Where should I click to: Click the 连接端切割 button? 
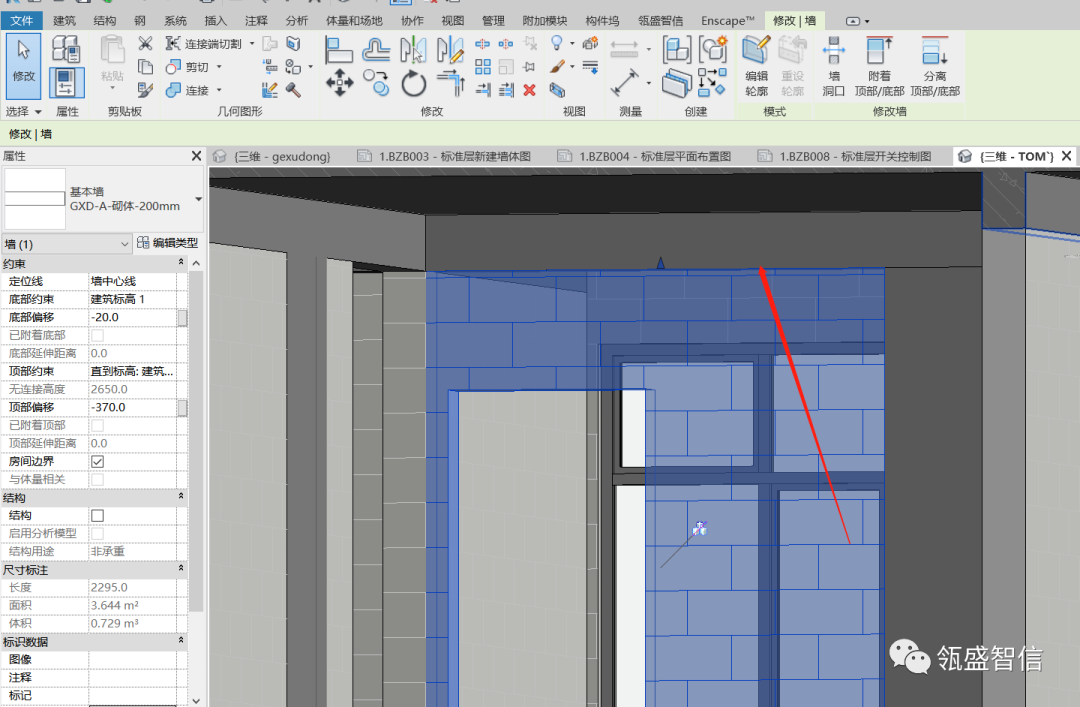click(x=204, y=43)
